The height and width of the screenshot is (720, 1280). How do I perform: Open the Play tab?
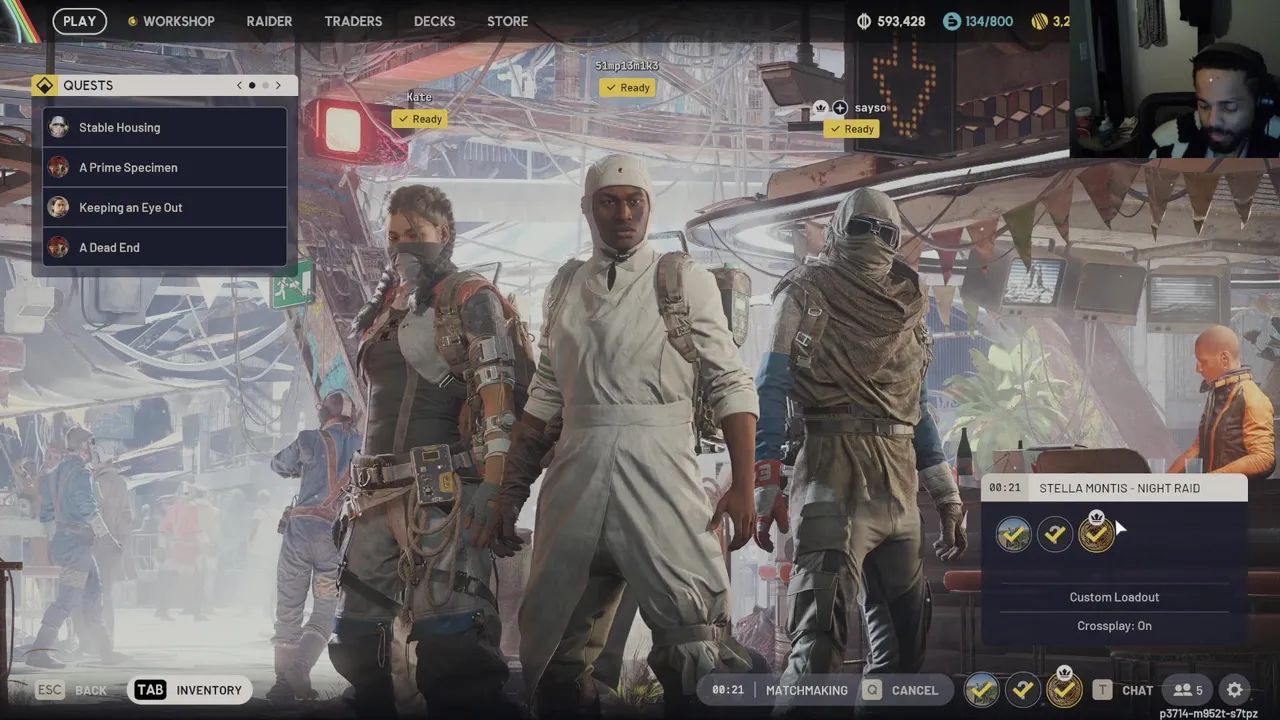pos(80,21)
